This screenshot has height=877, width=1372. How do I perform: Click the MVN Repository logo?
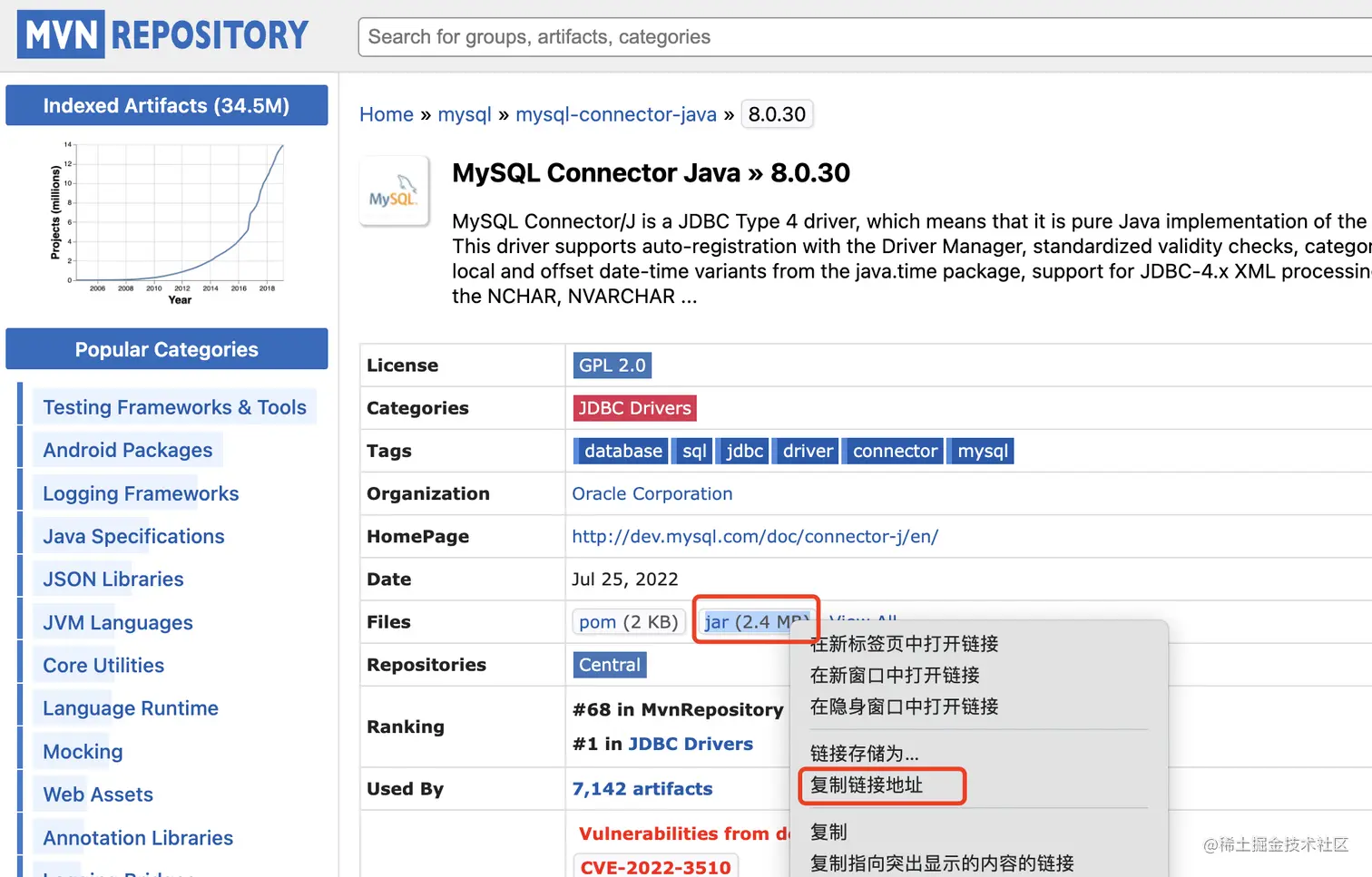[x=163, y=34]
